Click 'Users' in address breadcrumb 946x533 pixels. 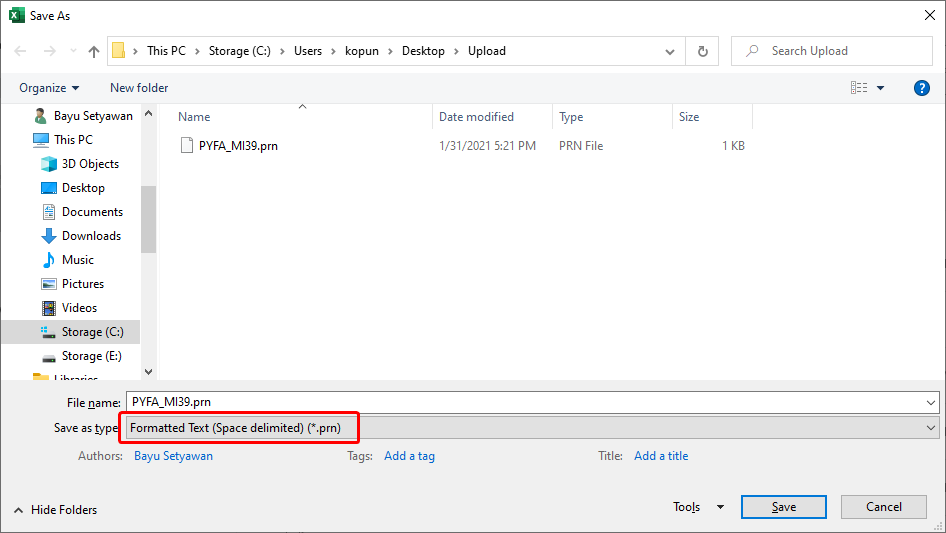(x=308, y=51)
